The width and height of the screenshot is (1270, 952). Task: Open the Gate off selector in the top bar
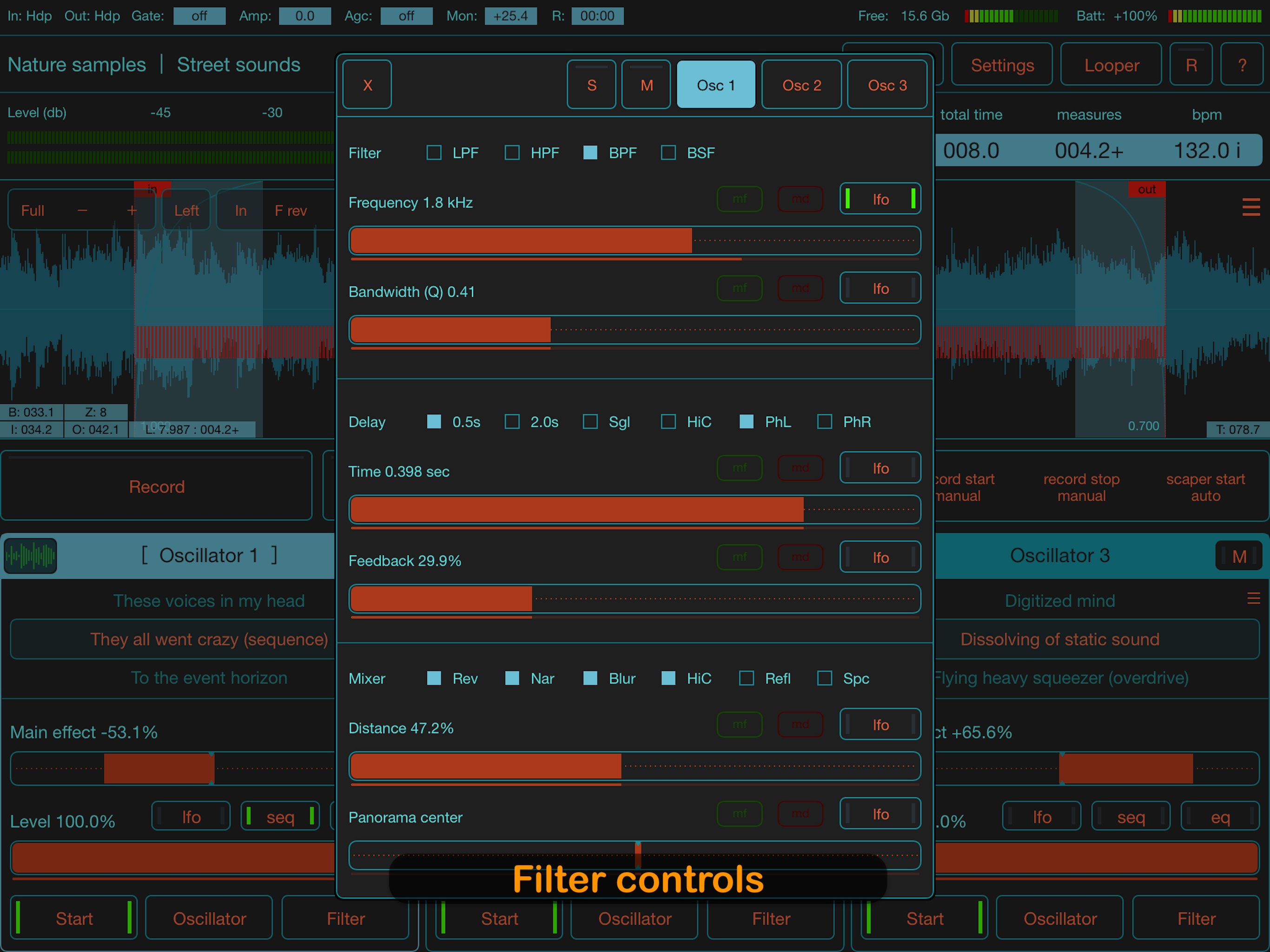tap(199, 16)
